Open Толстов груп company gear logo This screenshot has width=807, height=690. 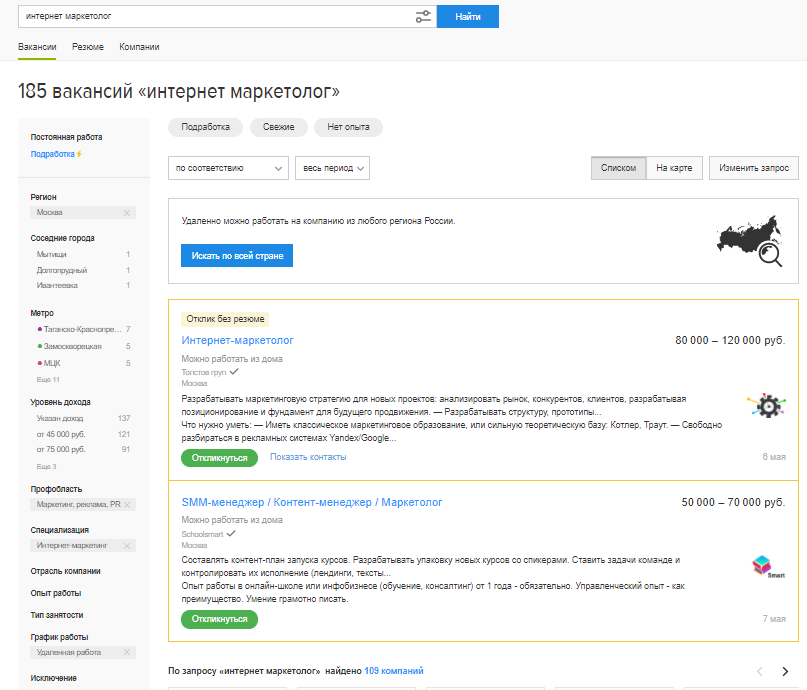coord(767,406)
